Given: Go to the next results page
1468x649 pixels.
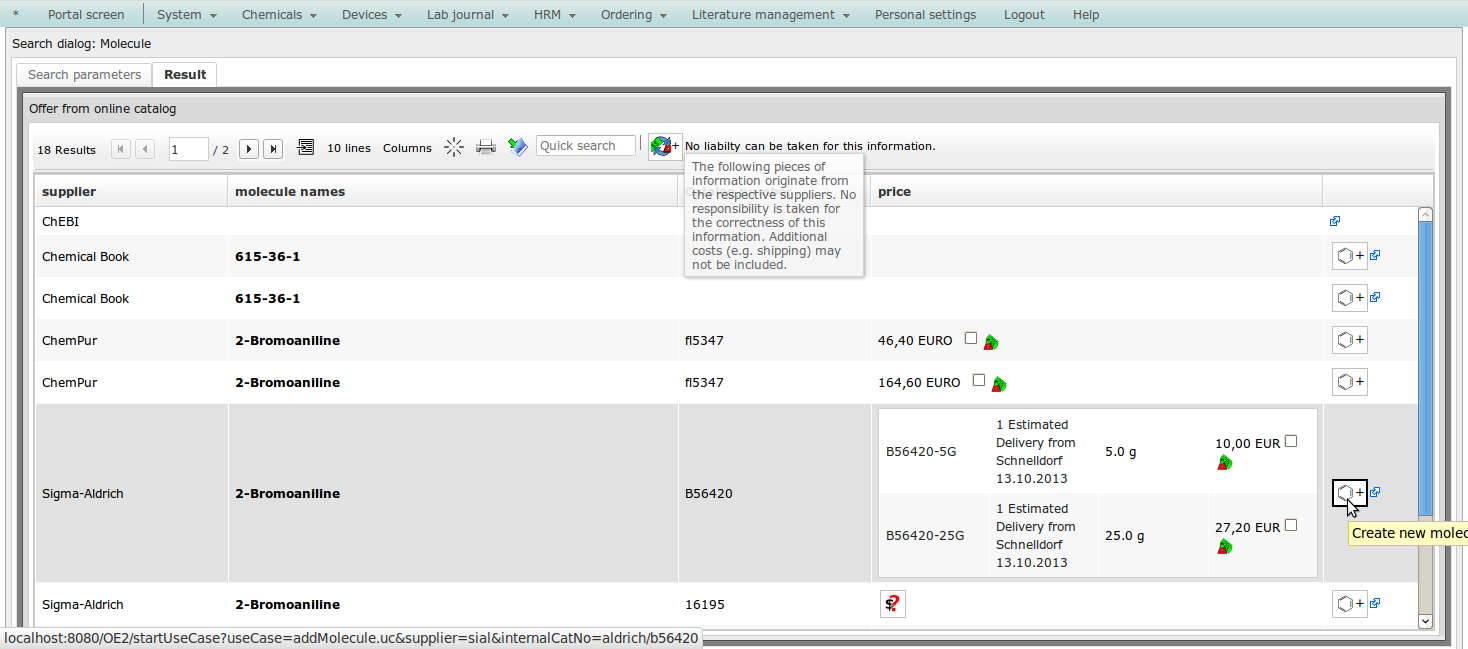Looking at the screenshot, I should [x=249, y=149].
